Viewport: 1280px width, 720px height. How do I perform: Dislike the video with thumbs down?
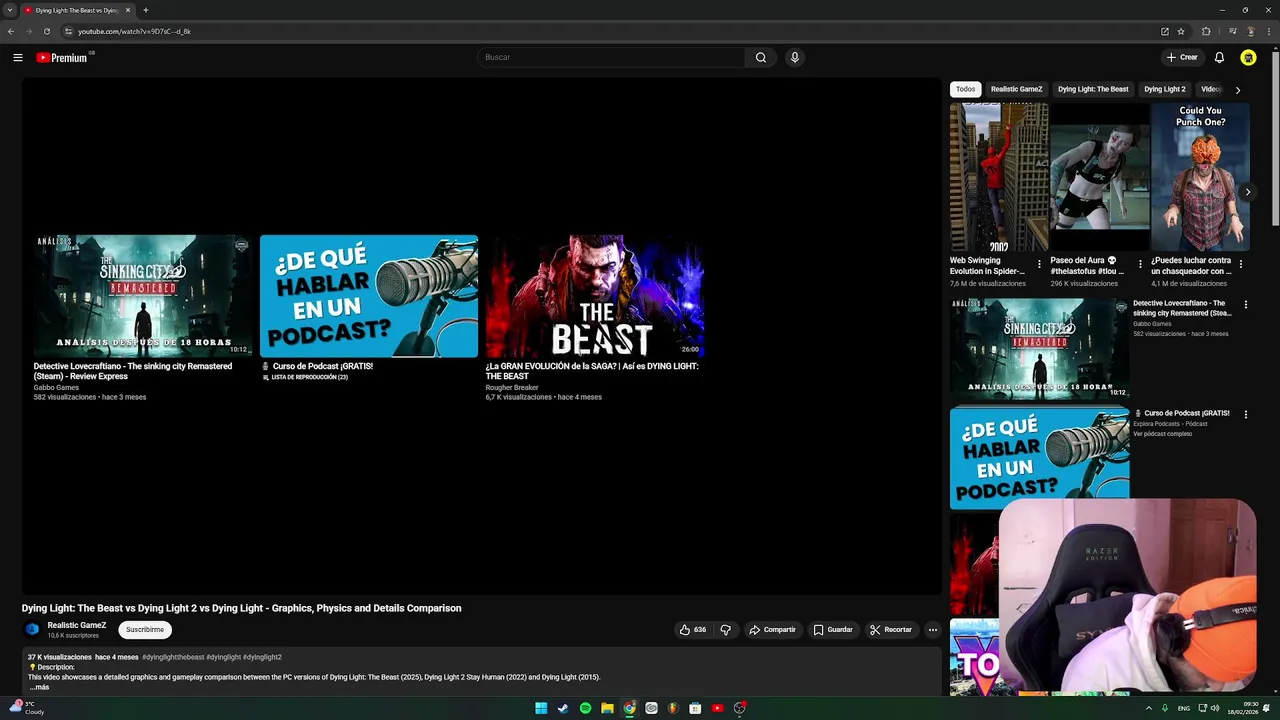726,630
